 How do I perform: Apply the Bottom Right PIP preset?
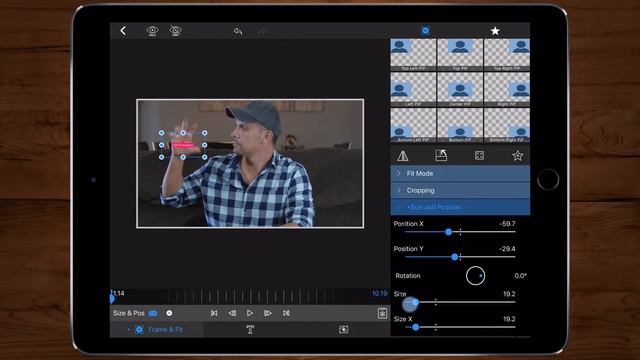click(507, 125)
